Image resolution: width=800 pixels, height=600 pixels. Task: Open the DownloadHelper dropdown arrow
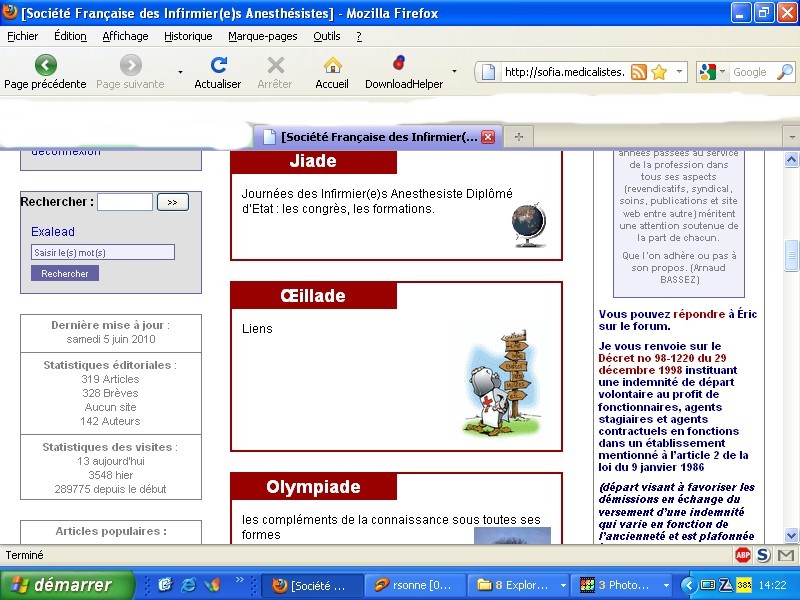454,72
